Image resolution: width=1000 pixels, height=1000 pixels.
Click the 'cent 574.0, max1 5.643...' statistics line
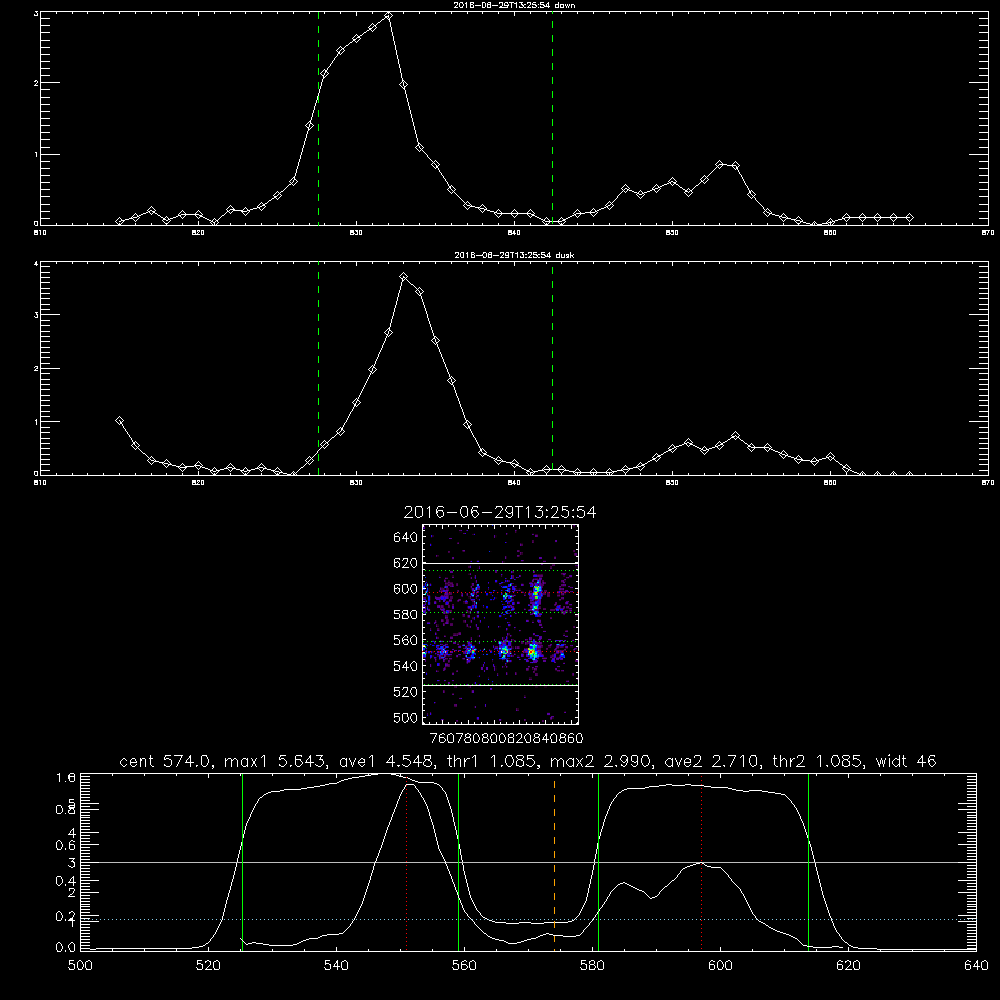[528, 761]
